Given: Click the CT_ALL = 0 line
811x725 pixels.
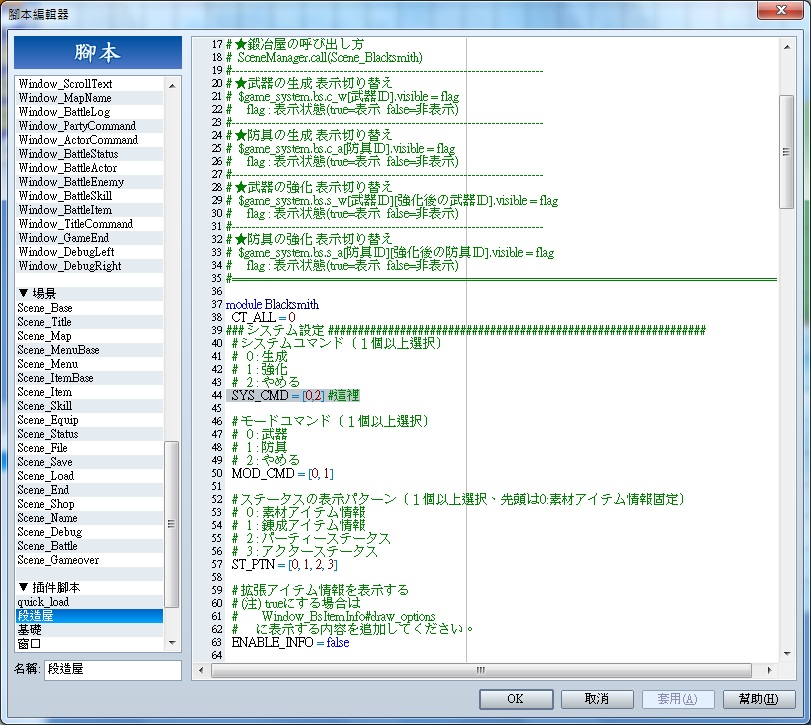Looking at the screenshot, I should pos(263,318).
